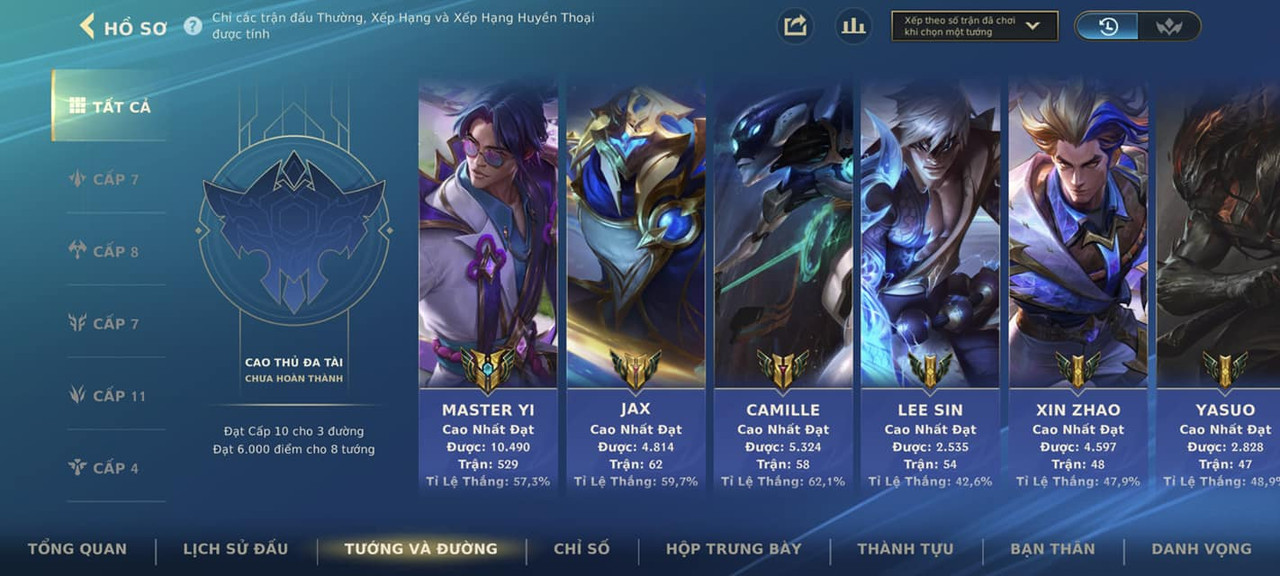Click the Jax mastery emblem icon

tap(635, 370)
